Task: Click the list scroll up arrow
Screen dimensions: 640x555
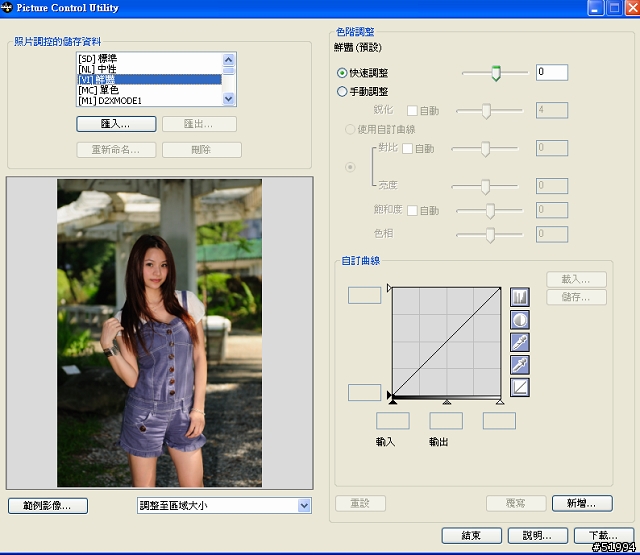Action: pos(229,60)
